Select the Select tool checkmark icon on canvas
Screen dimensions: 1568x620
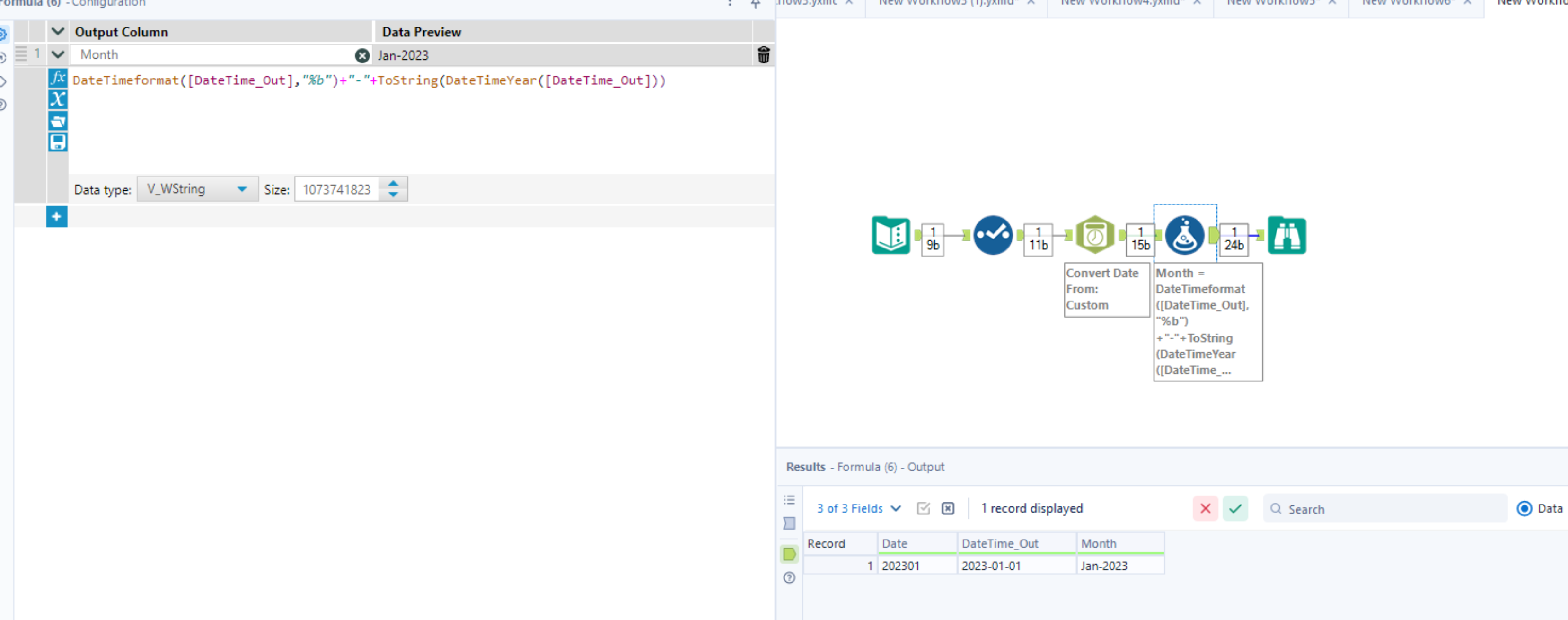(x=993, y=235)
